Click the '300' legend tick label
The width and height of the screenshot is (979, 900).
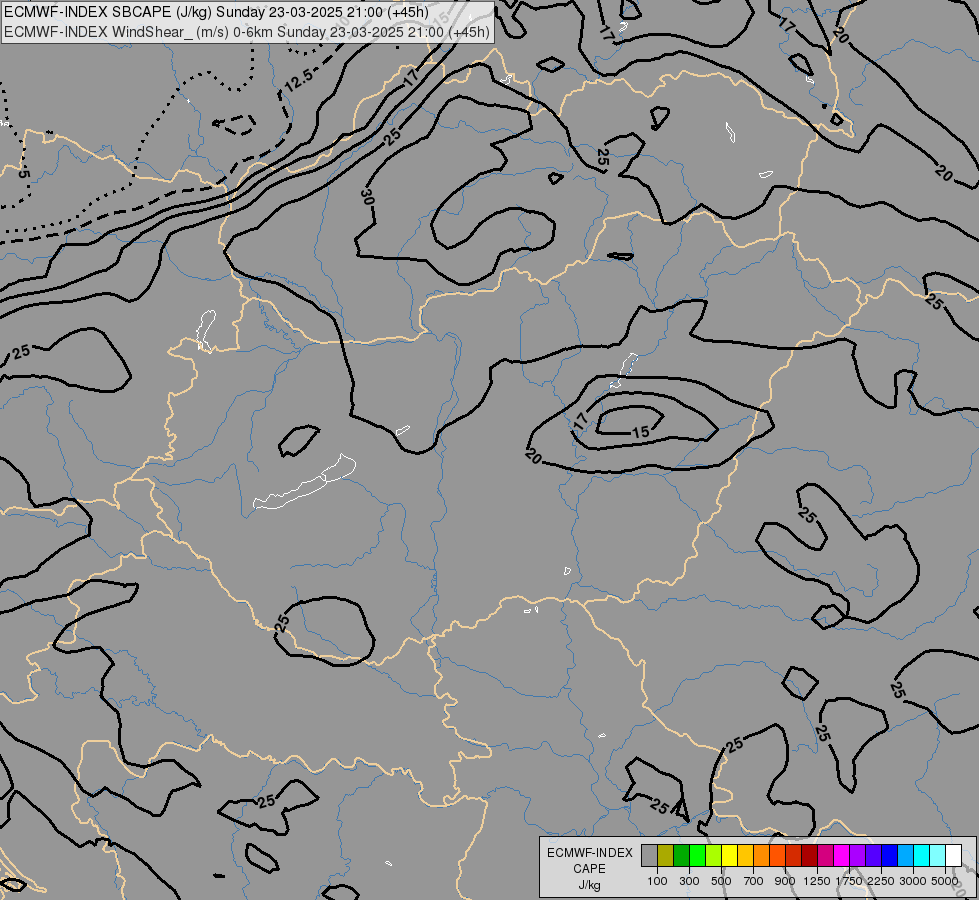tap(689, 881)
